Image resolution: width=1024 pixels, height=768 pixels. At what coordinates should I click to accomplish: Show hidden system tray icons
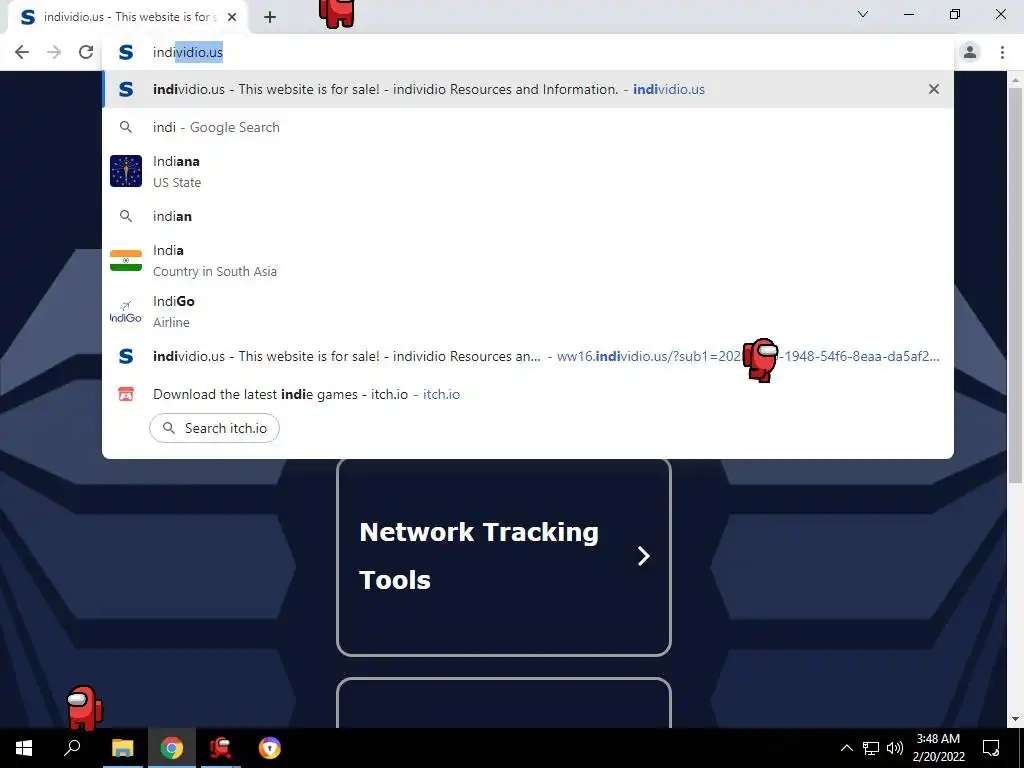tap(846, 748)
